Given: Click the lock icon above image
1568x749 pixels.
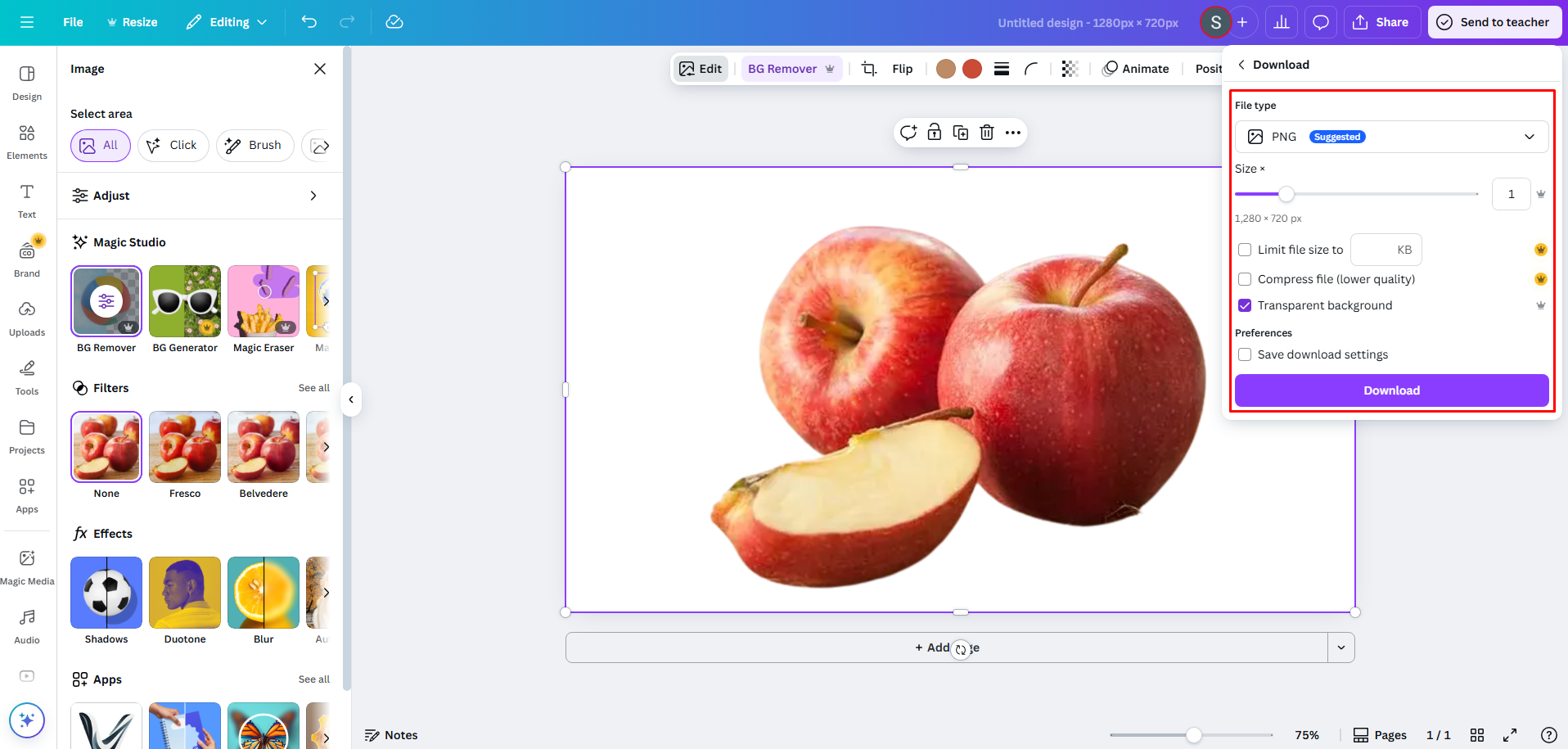Looking at the screenshot, I should pyautogui.click(x=935, y=133).
